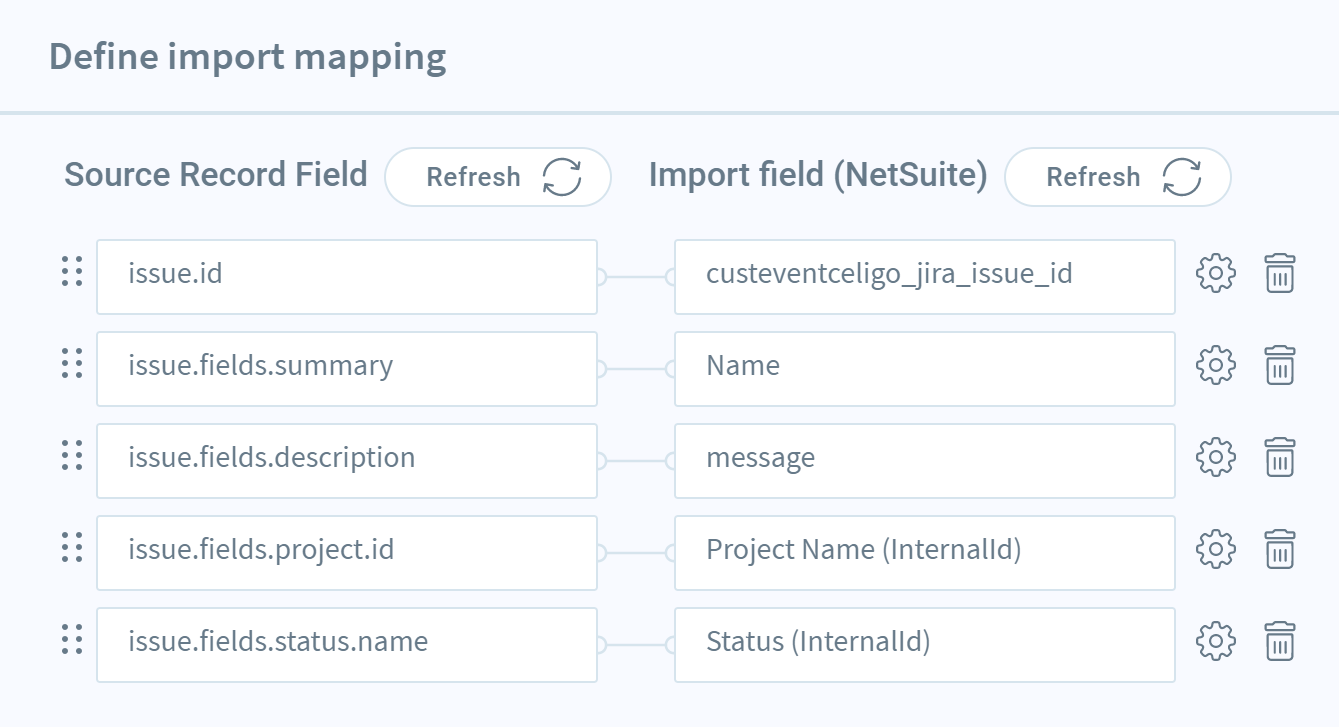Grab the drag handle of issue.id row
This screenshot has width=1339, height=727.
pos(71,271)
